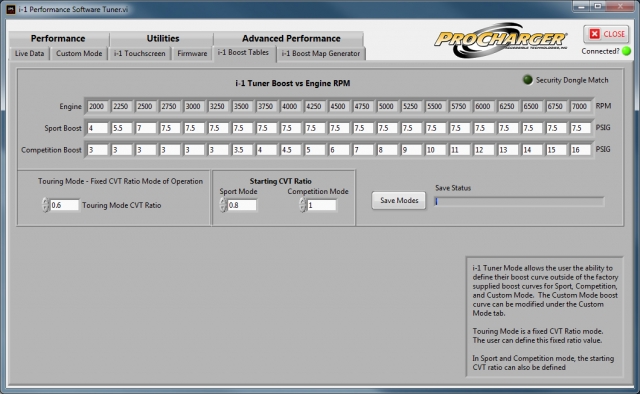Open the Custom Mode tab
Screen dimensions: 640x394
(x=79, y=53)
